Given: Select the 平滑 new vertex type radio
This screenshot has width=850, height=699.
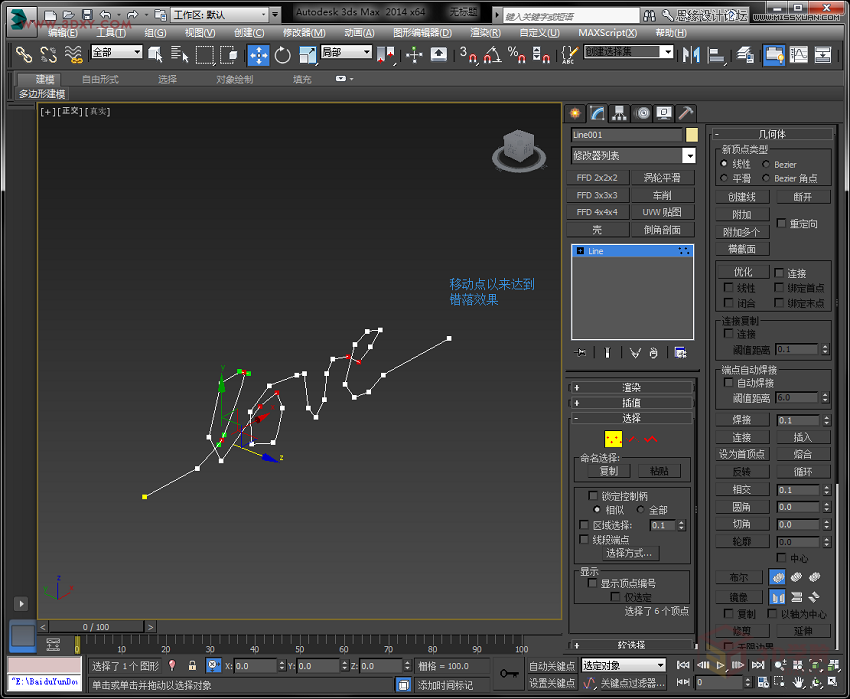Looking at the screenshot, I should (724, 178).
